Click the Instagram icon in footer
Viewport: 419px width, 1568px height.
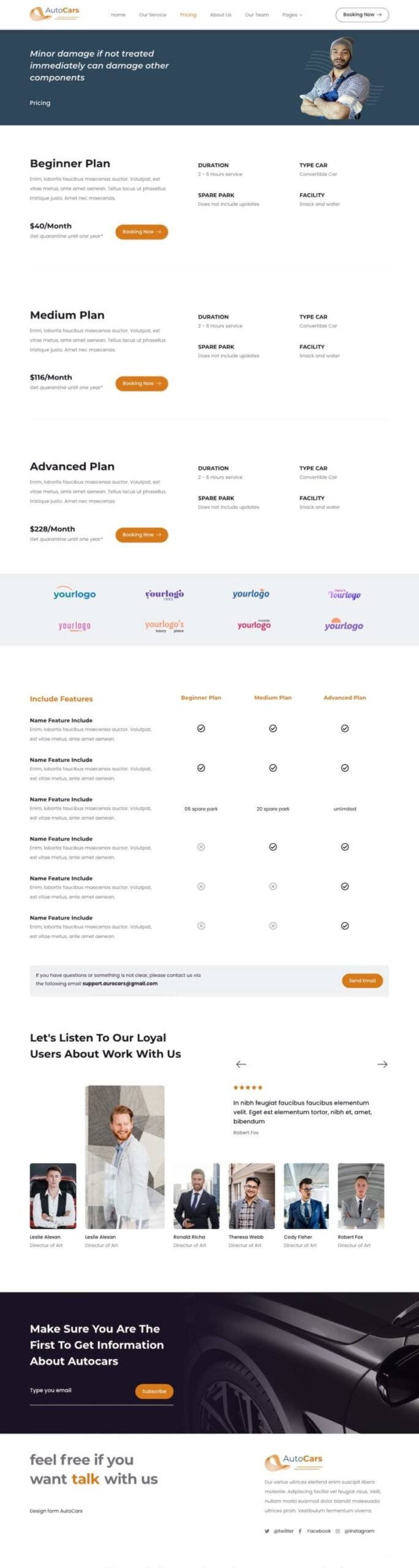click(338, 1531)
